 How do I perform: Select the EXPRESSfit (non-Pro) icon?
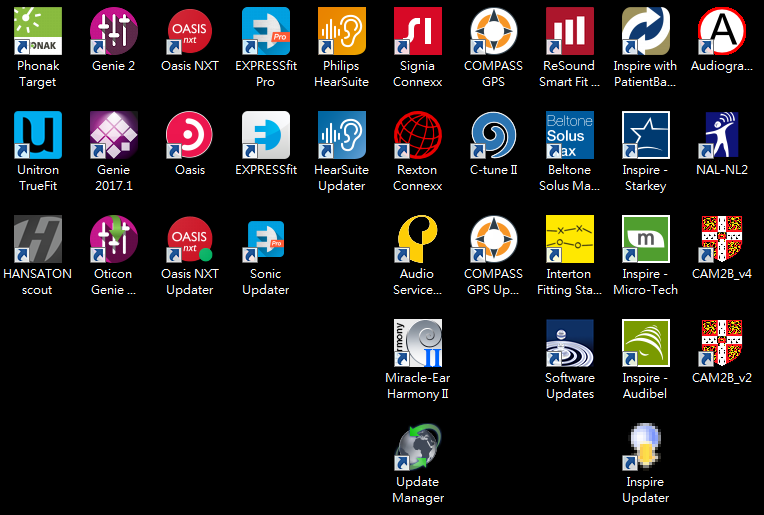tap(266, 135)
